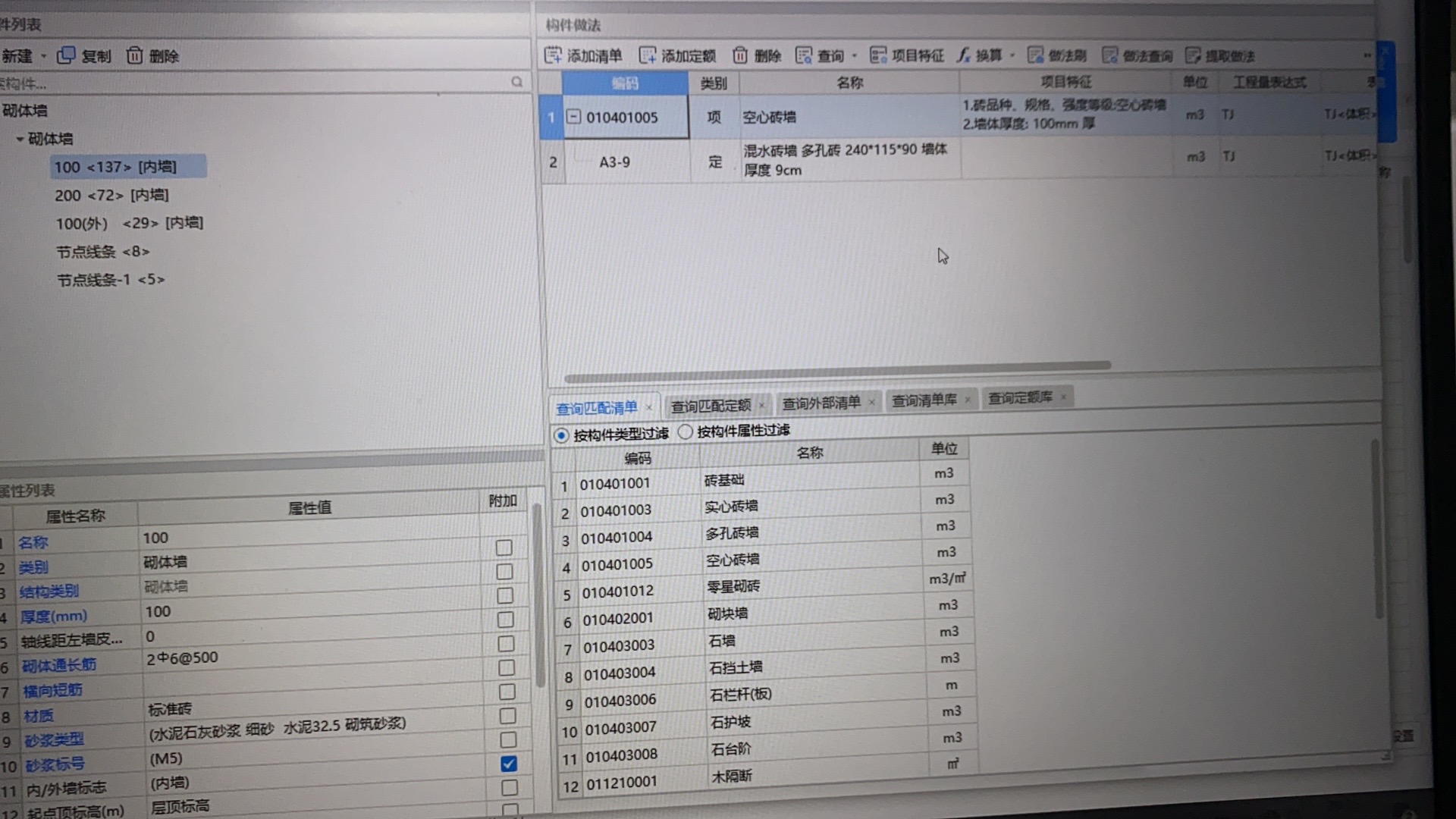Screen dimensions: 1456x819
Task: Select 按构件类型过滤 radio button
Action: click(x=561, y=435)
